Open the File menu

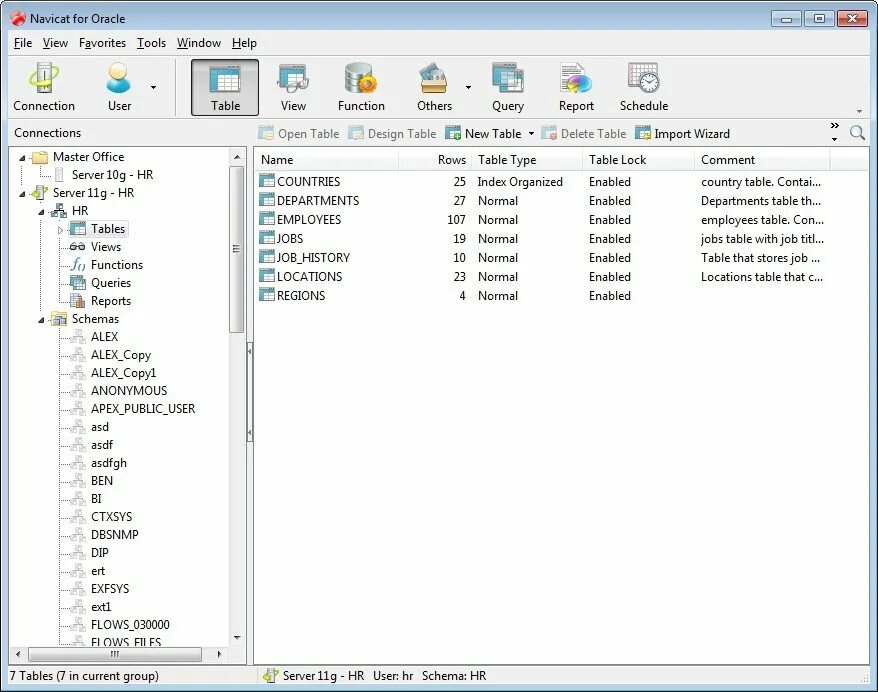pos(23,43)
